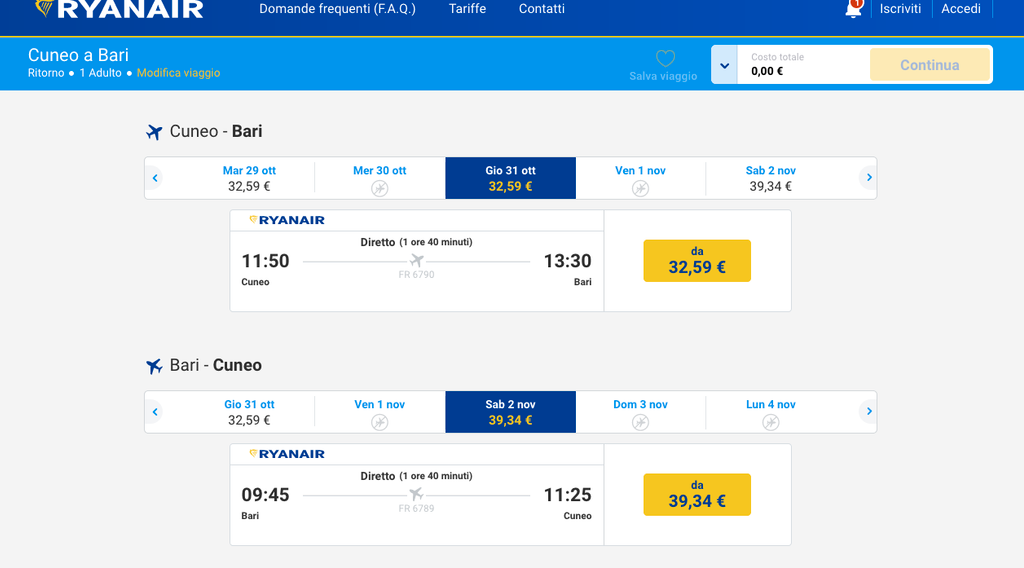The image size is (1024, 568).
Task: Show later outbound dates with right arrow
Action: click(868, 178)
